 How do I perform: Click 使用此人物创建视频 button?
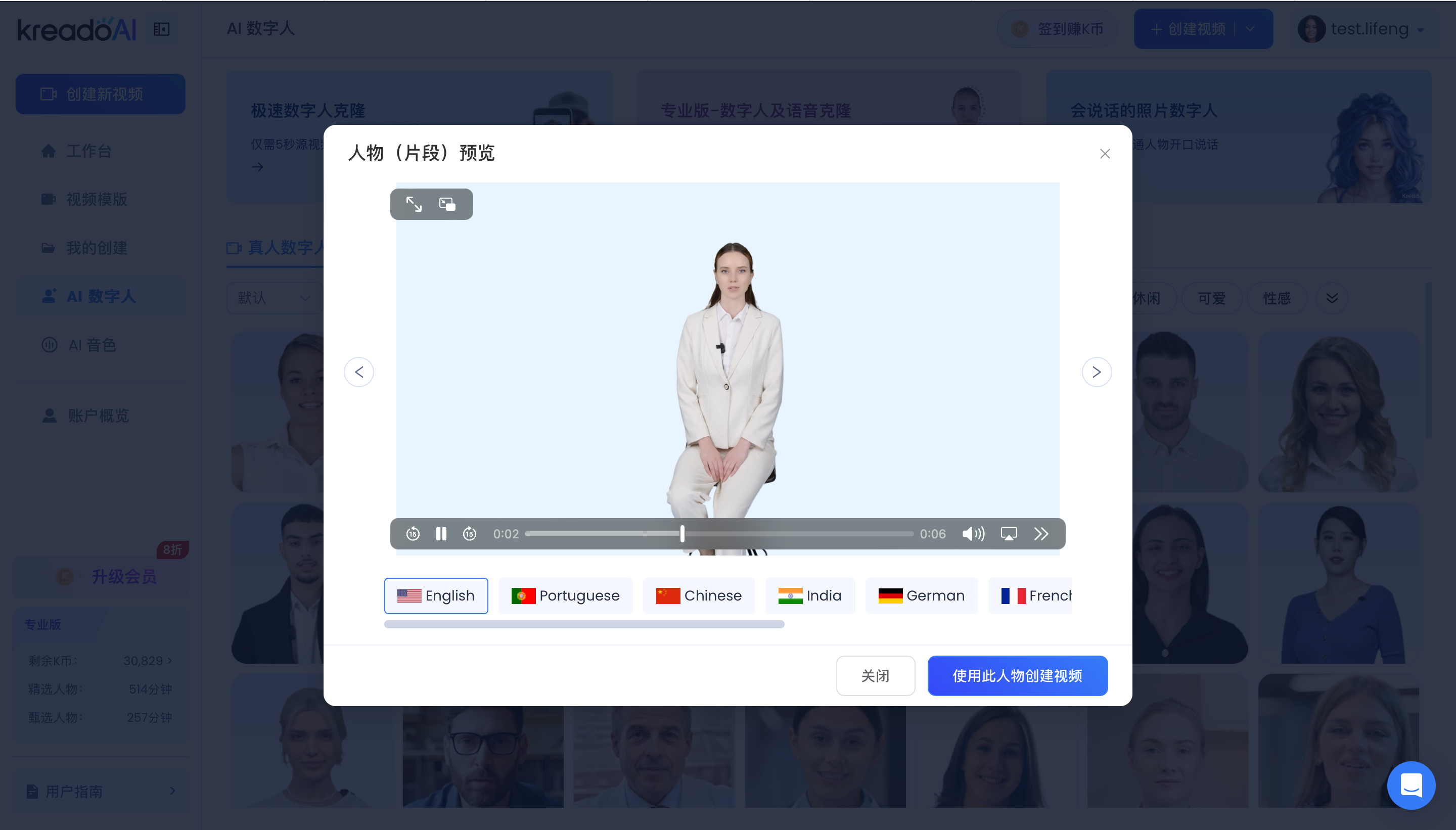[1017, 675]
